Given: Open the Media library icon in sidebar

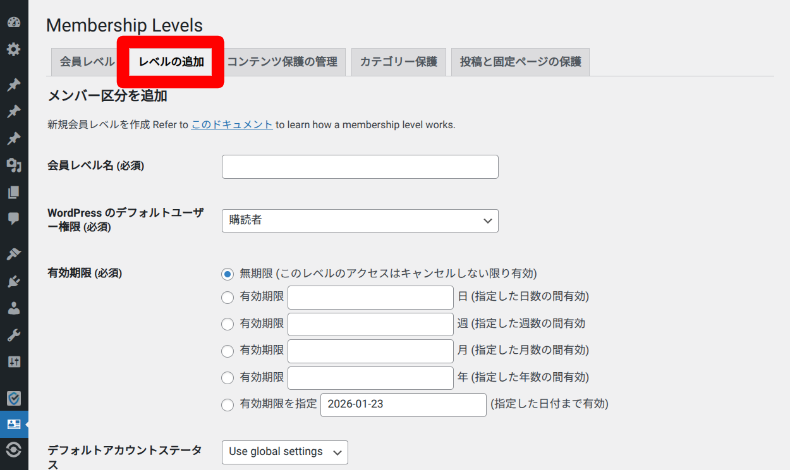Looking at the screenshot, I should [14, 165].
